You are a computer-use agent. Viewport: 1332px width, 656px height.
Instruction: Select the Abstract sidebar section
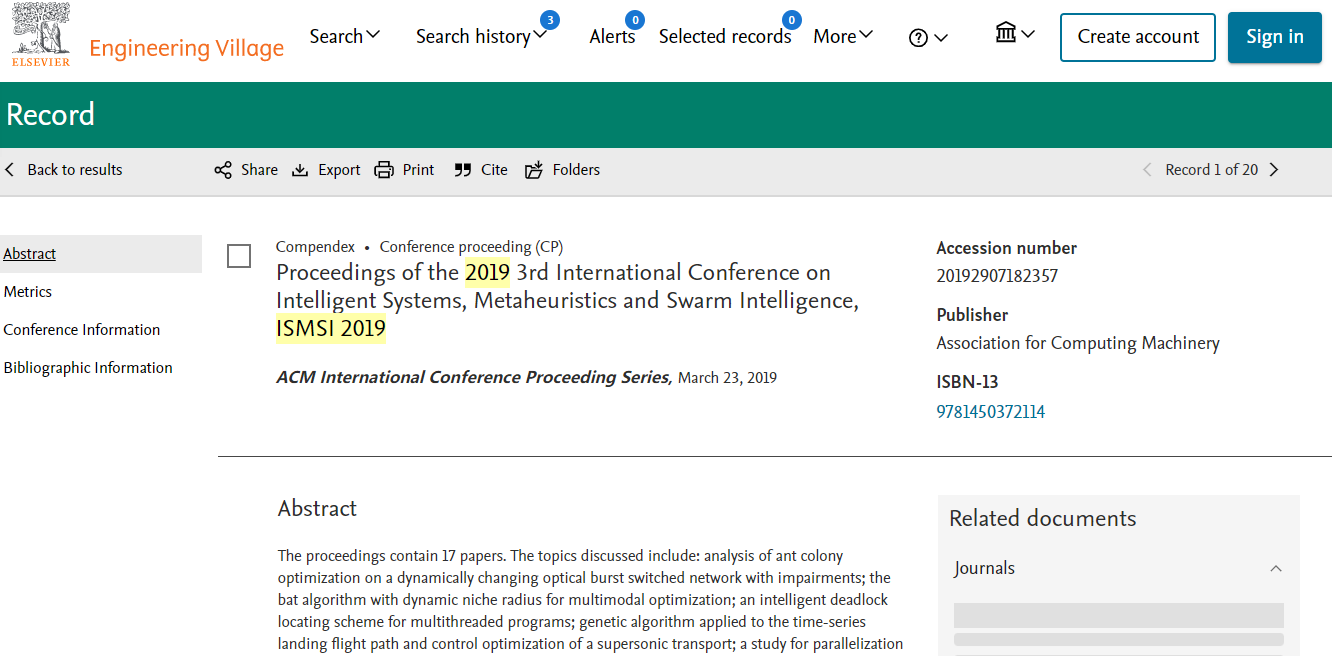tap(101, 254)
